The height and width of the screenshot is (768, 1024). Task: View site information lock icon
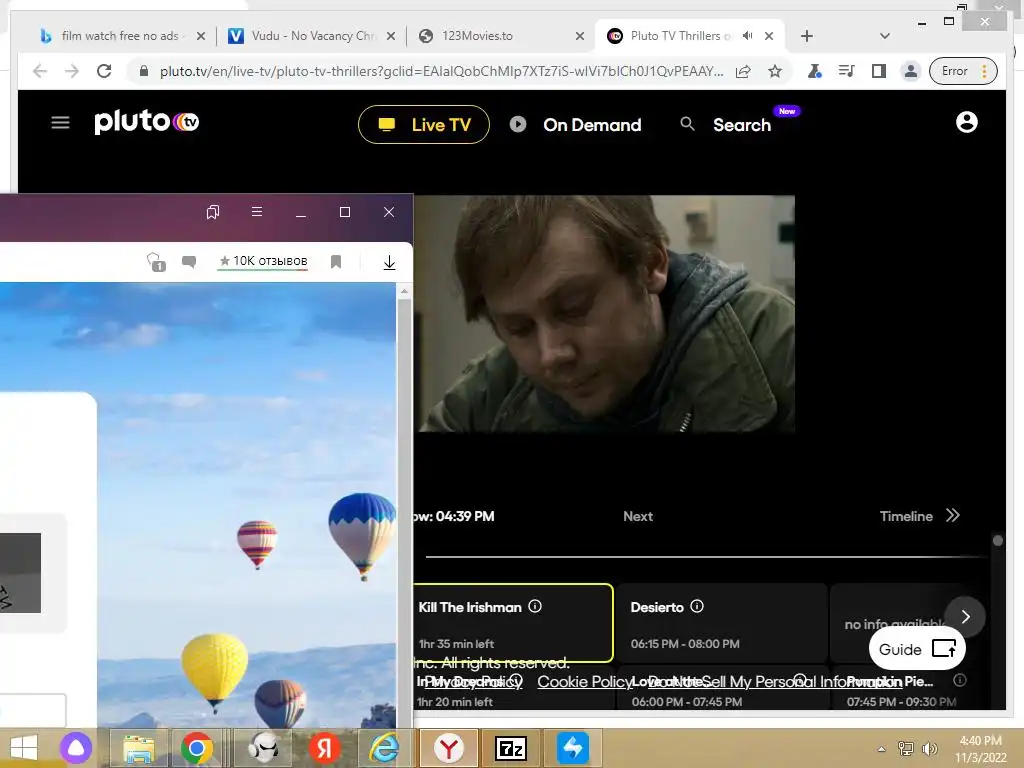[144, 71]
